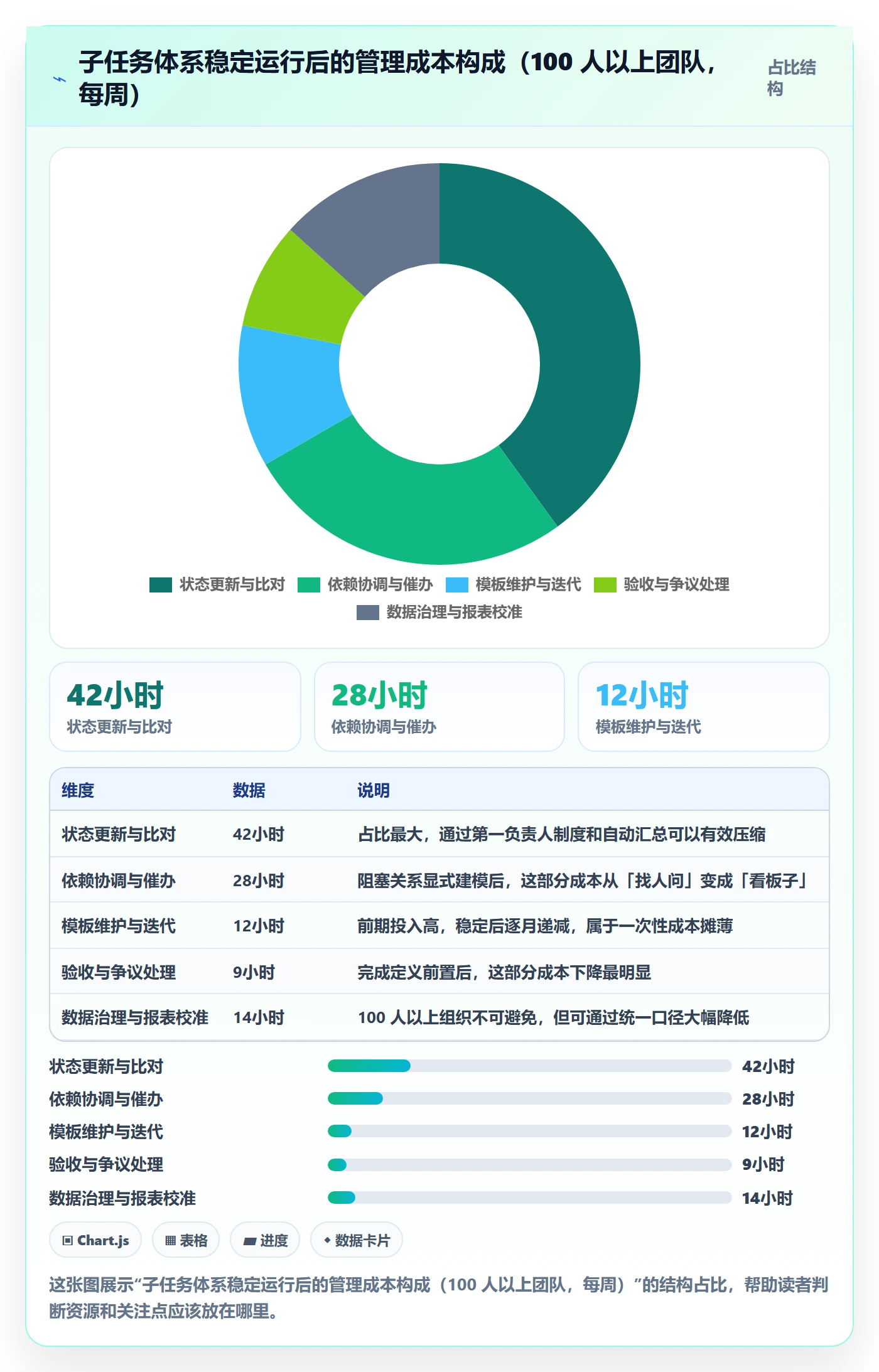
Task: Click the 状态更新与比对 progress bar
Action: [530, 1066]
